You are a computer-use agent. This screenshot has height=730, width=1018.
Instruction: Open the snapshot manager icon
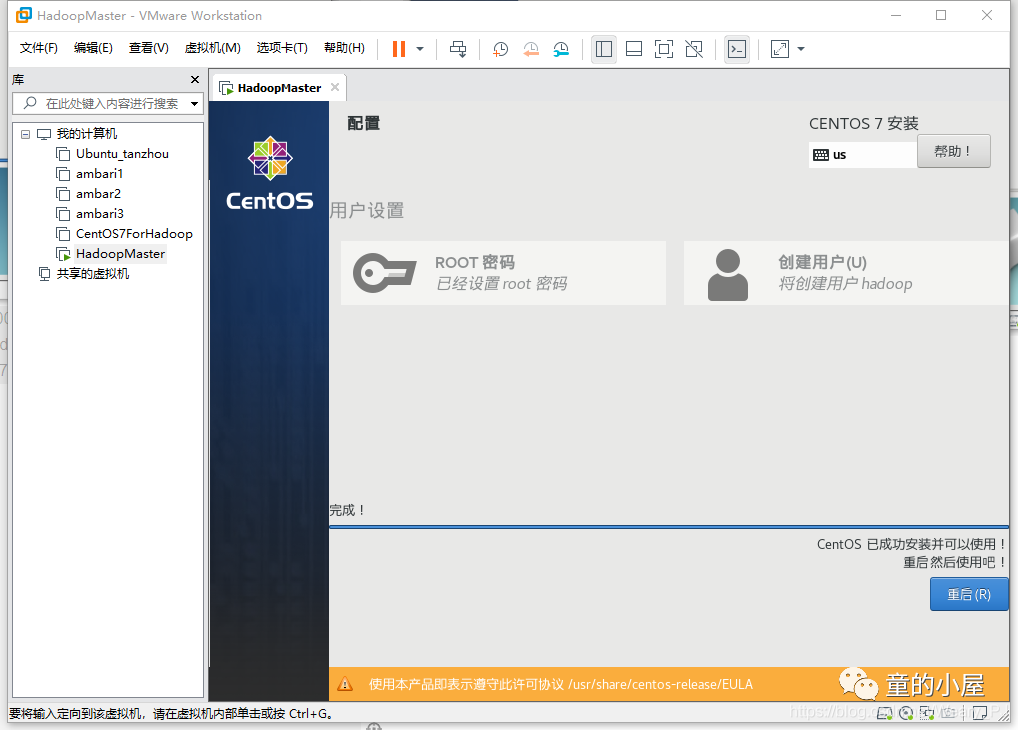point(561,49)
